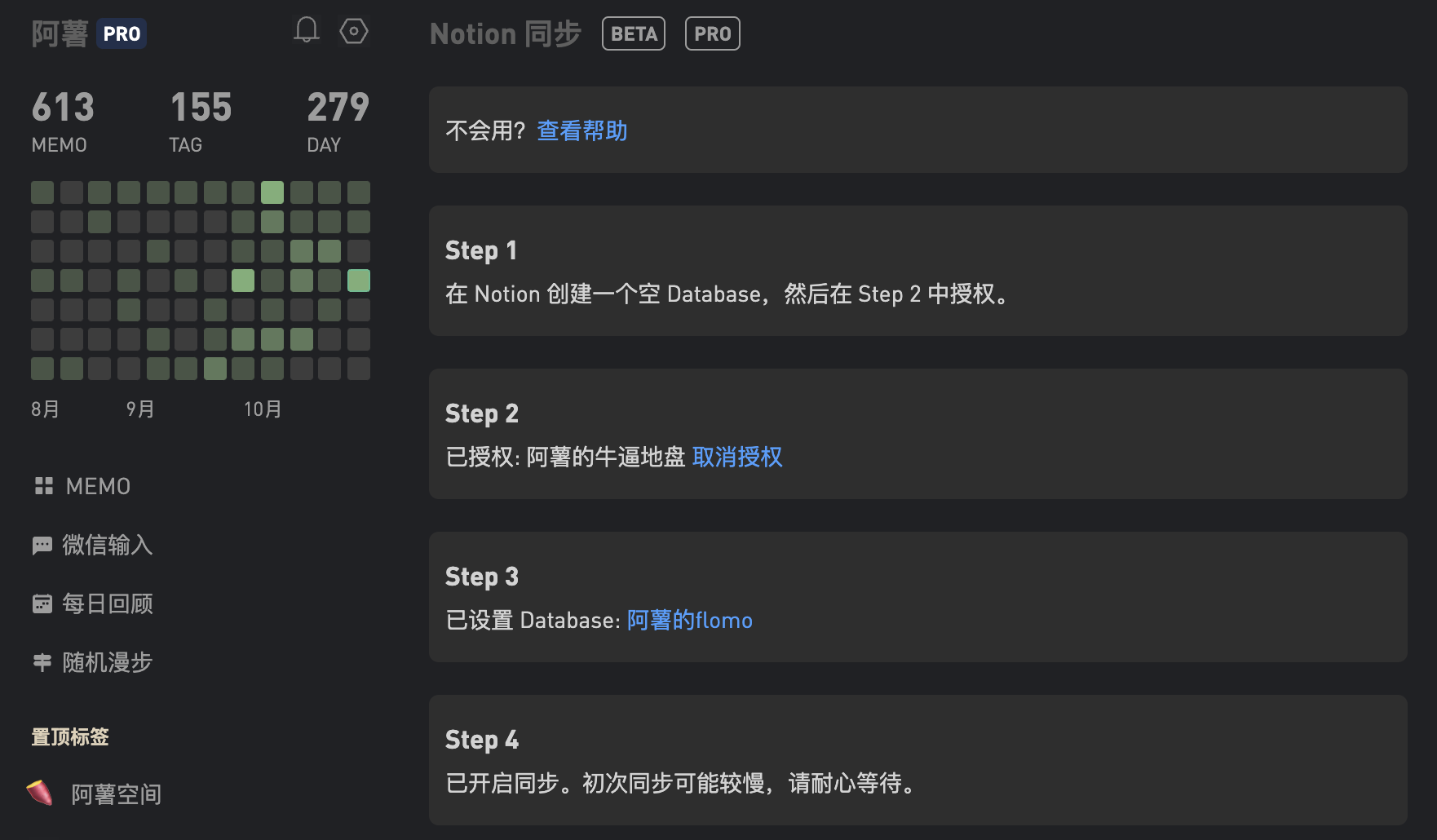Click the 每日回顾 calendar icon
1437x840 pixels.
coord(42,604)
